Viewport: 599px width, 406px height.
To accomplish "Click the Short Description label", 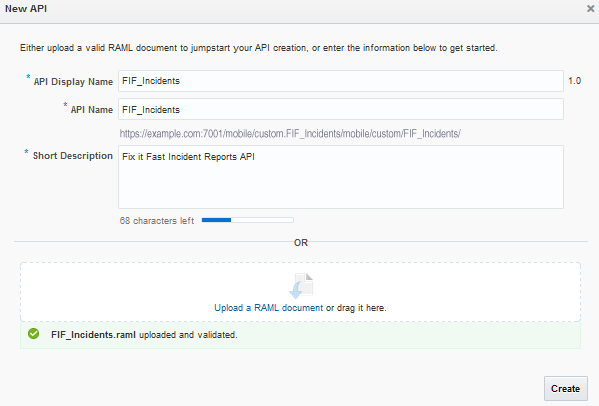I will point(73,156).
